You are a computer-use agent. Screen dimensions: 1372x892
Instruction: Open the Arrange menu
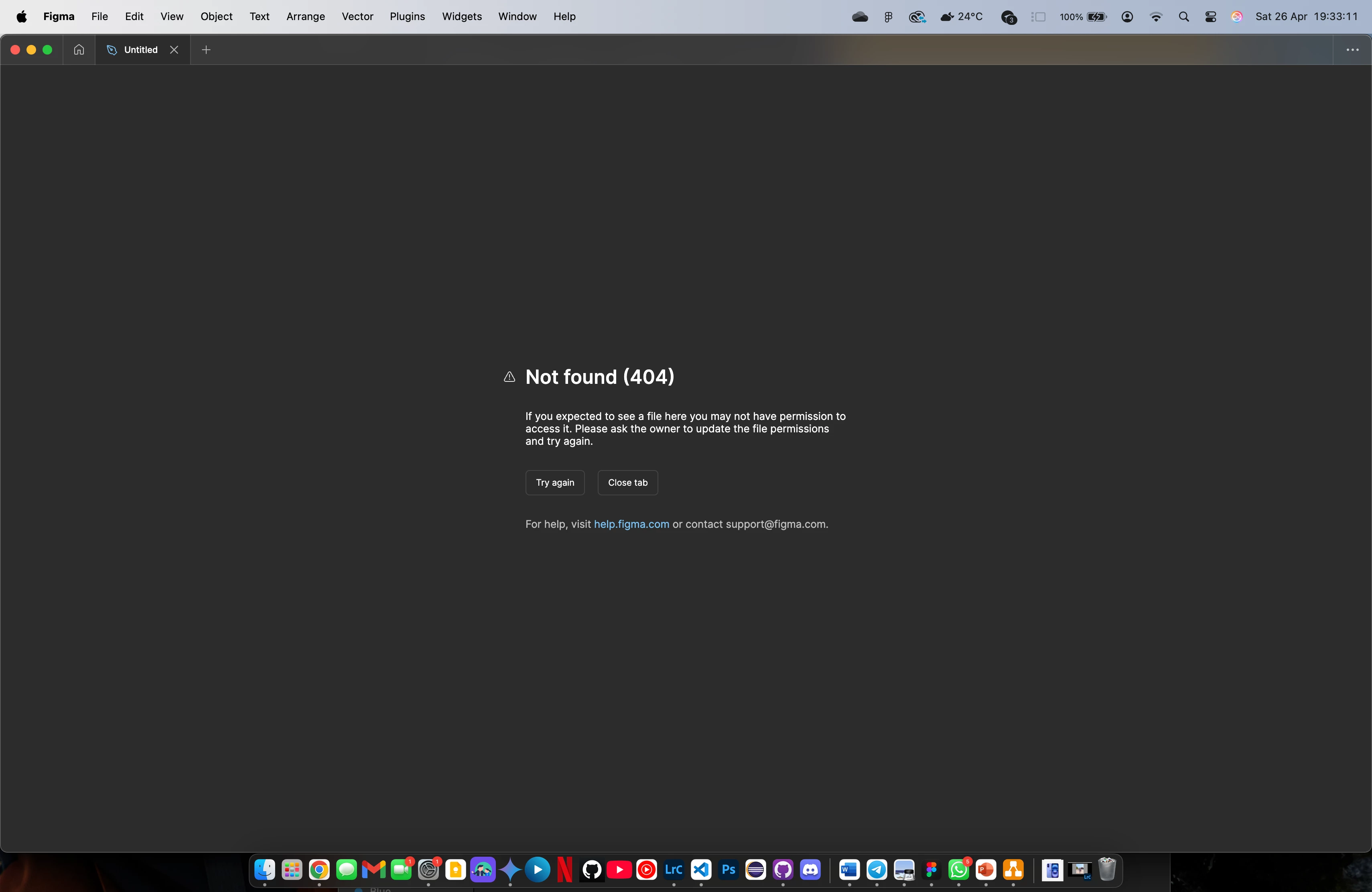click(306, 17)
